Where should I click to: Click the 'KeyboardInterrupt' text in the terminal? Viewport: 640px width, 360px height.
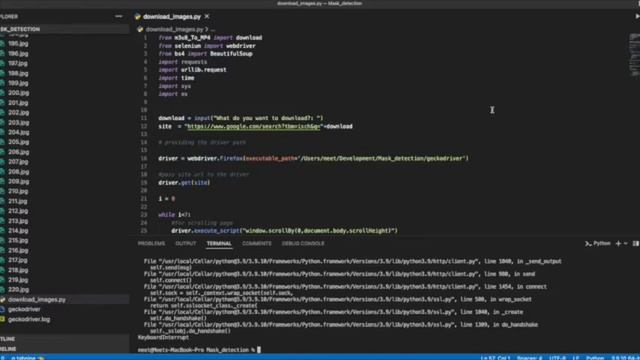pyautogui.click(x=163, y=338)
